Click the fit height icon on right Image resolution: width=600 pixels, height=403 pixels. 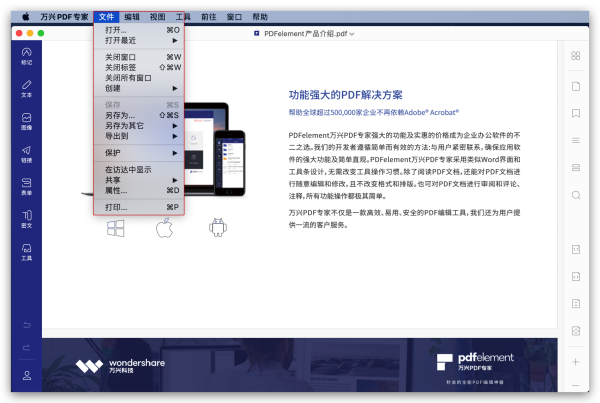[576, 303]
